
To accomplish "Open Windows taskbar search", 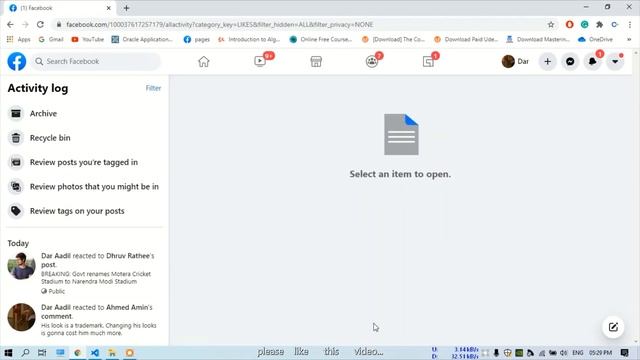I will [25, 353].
